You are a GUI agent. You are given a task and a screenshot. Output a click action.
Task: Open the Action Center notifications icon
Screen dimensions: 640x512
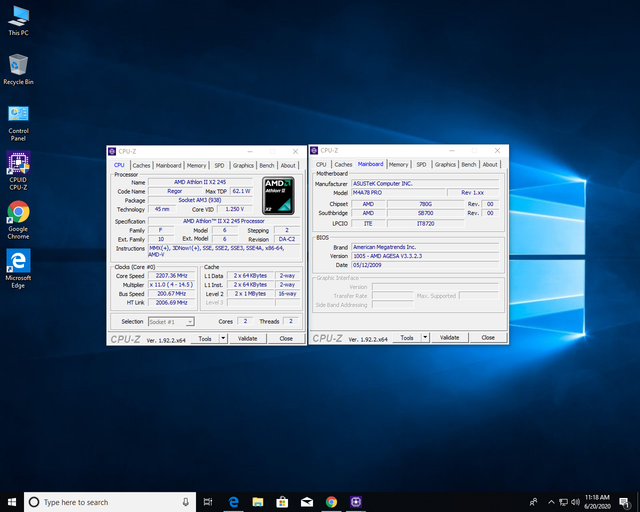click(x=624, y=502)
